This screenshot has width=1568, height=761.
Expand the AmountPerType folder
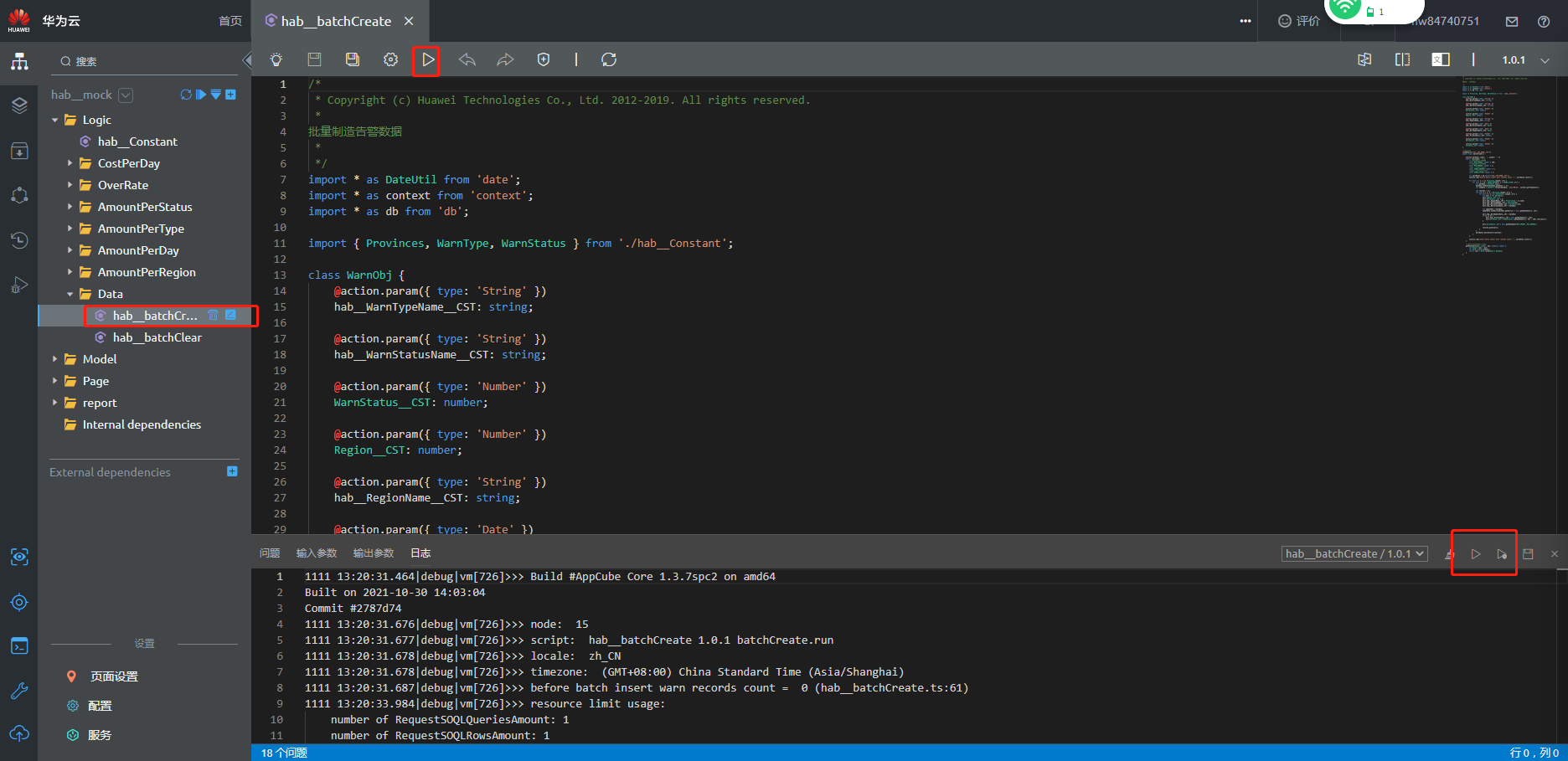(70, 229)
